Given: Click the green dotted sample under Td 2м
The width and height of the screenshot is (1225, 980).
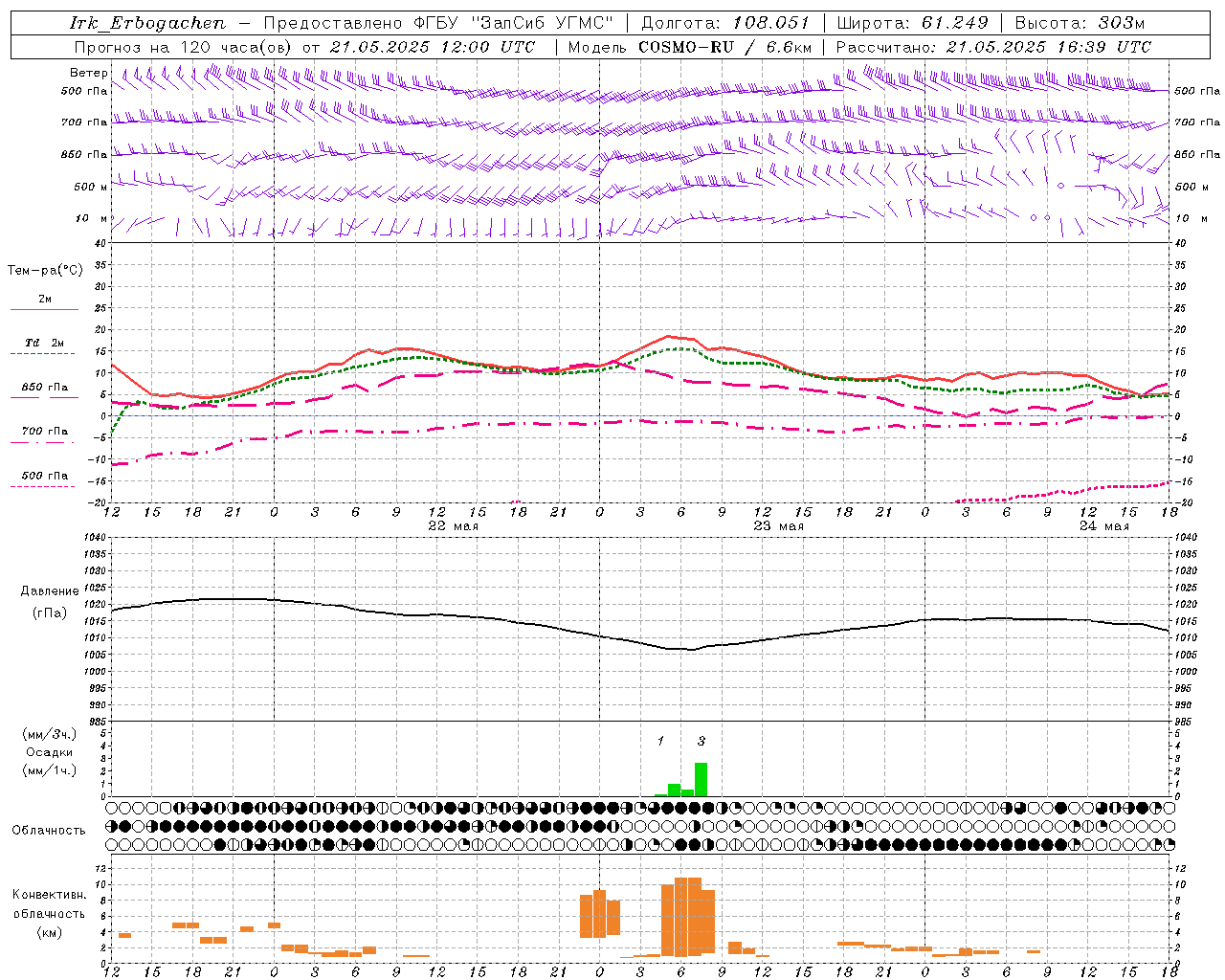Looking at the screenshot, I should point(43,354).
